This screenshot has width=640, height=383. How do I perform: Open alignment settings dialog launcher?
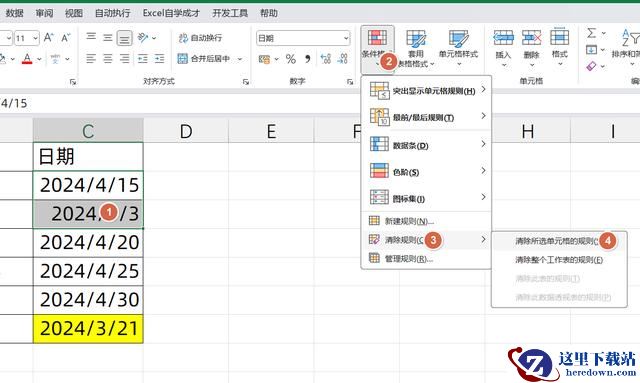click(246, 82)
